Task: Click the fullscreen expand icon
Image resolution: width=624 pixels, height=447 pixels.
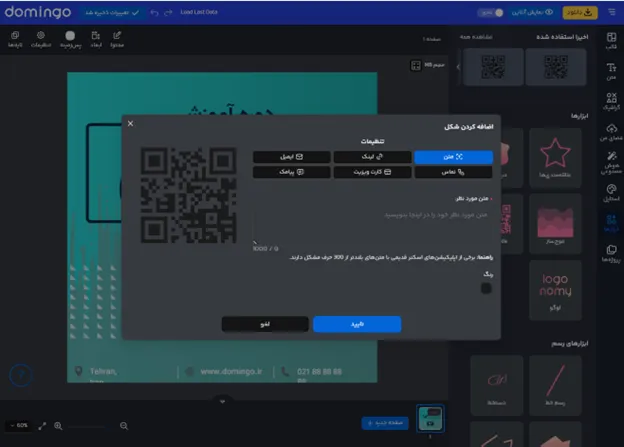Action: (x=42, y=425)
